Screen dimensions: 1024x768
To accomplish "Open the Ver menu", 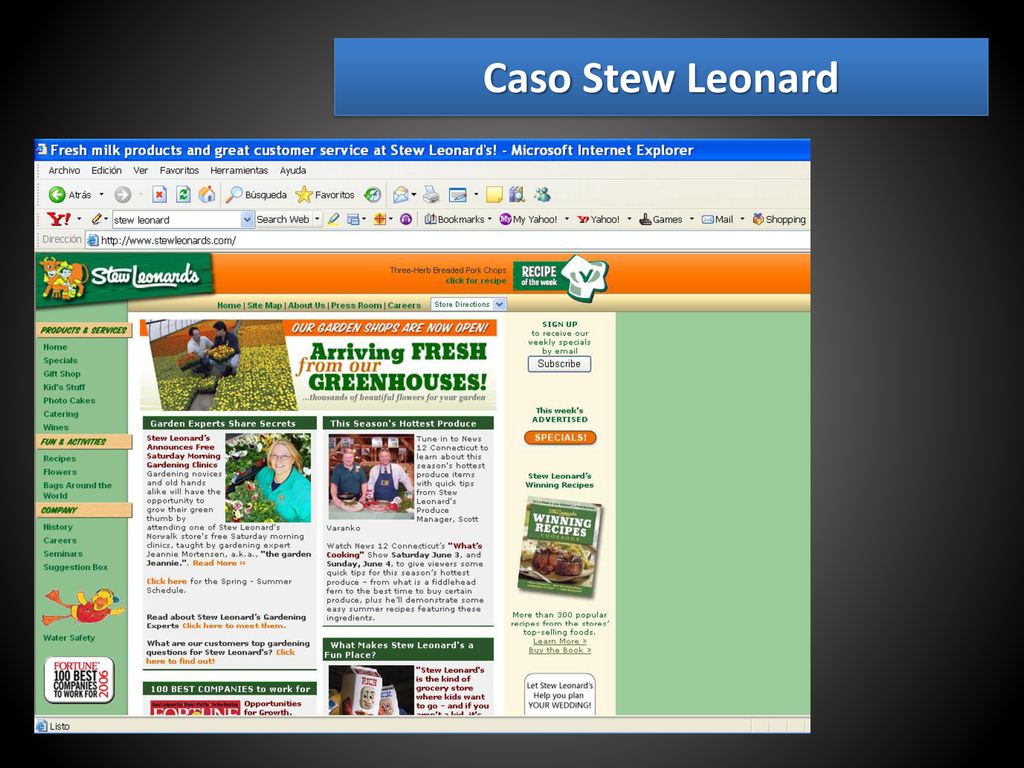I will pos(140,170).
